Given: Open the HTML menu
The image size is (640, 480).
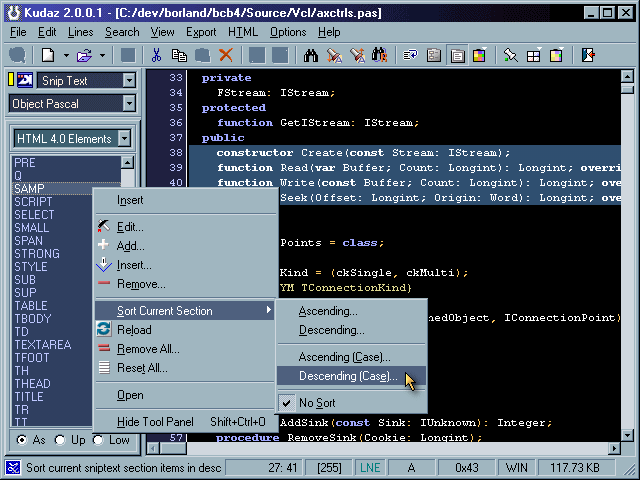Looking at the screenshot, I should click(x=243, y=32).
